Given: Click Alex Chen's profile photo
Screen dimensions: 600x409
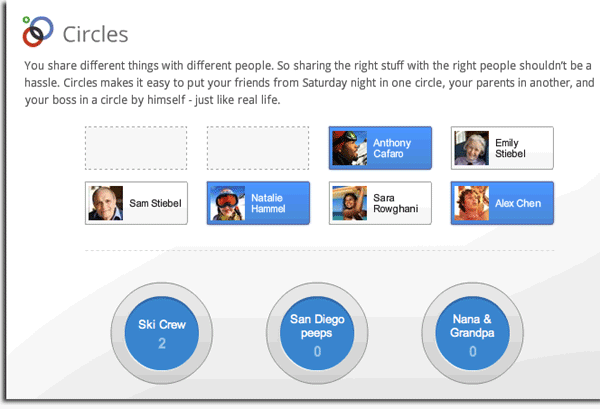Looking at the screenshot, I should pyautogui.click(x=472, y=203).
